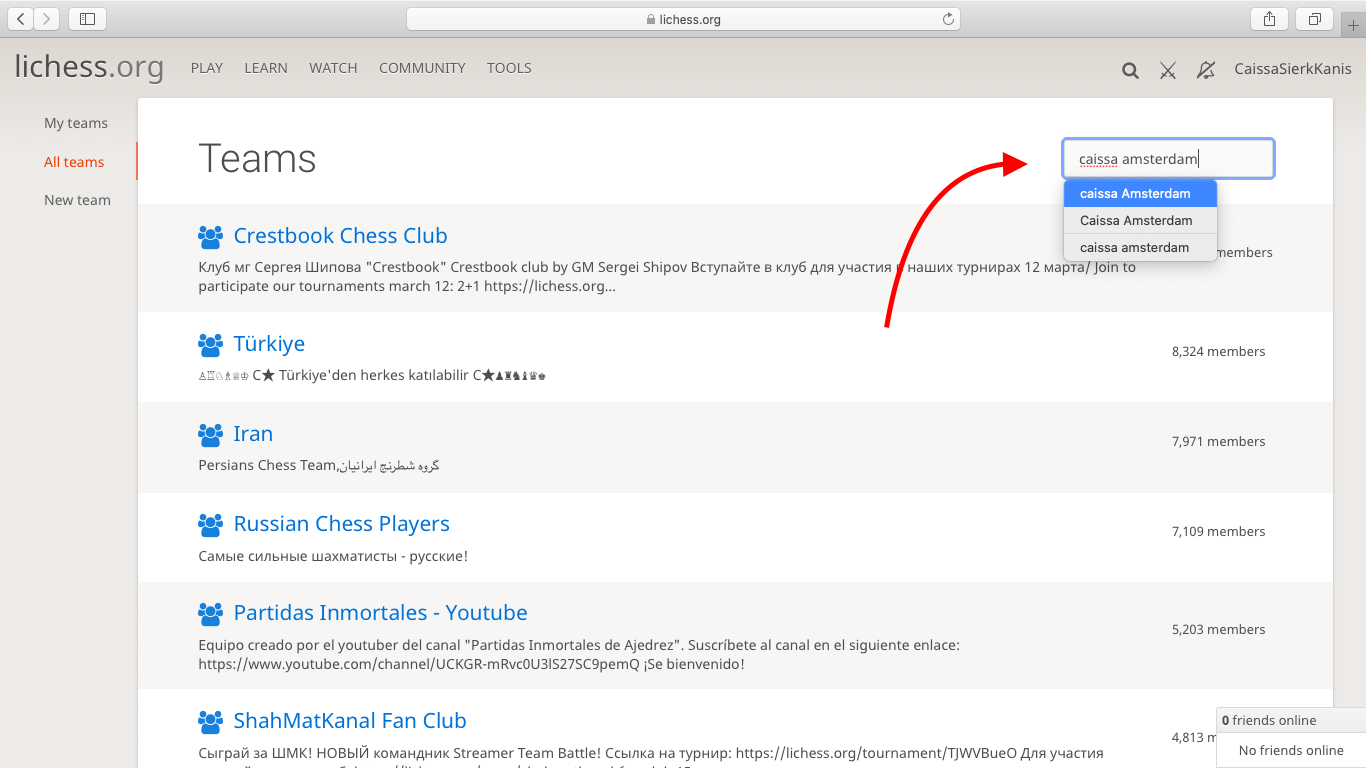Viewport: 1366px width, 768px height.
Task: Click Türkiye description 'herkes katılabilir' text
Action: 410,376
